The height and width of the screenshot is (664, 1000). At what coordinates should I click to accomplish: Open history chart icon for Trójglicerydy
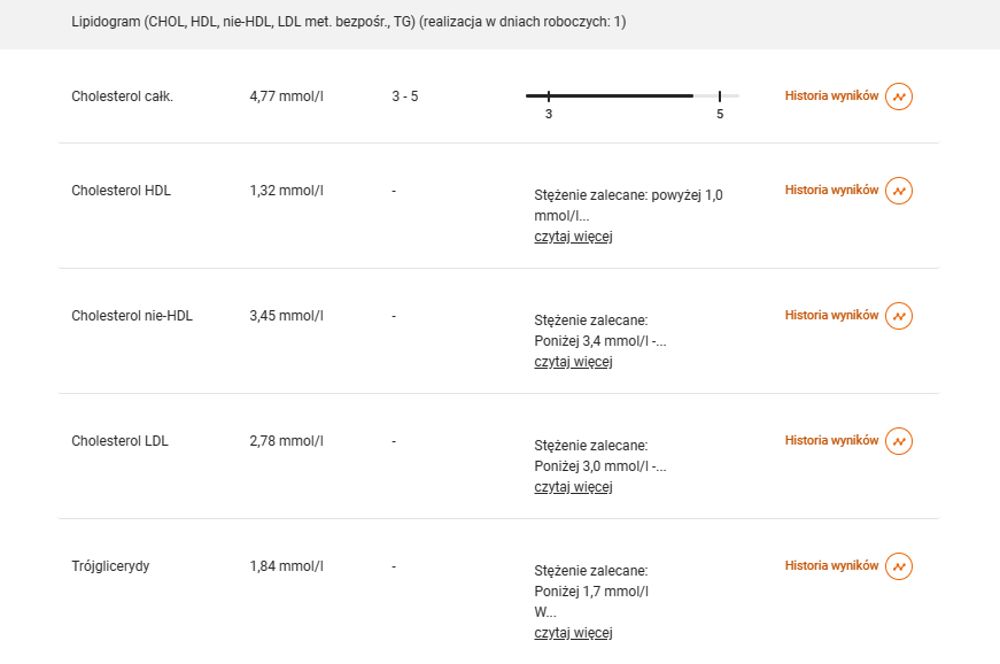click(899, 566)
